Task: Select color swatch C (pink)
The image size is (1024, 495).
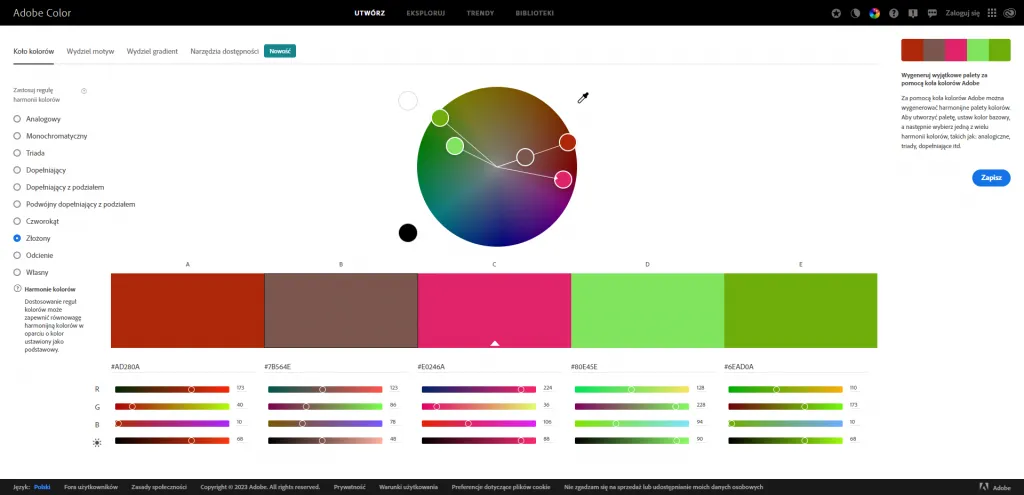Action: point(494,310)
